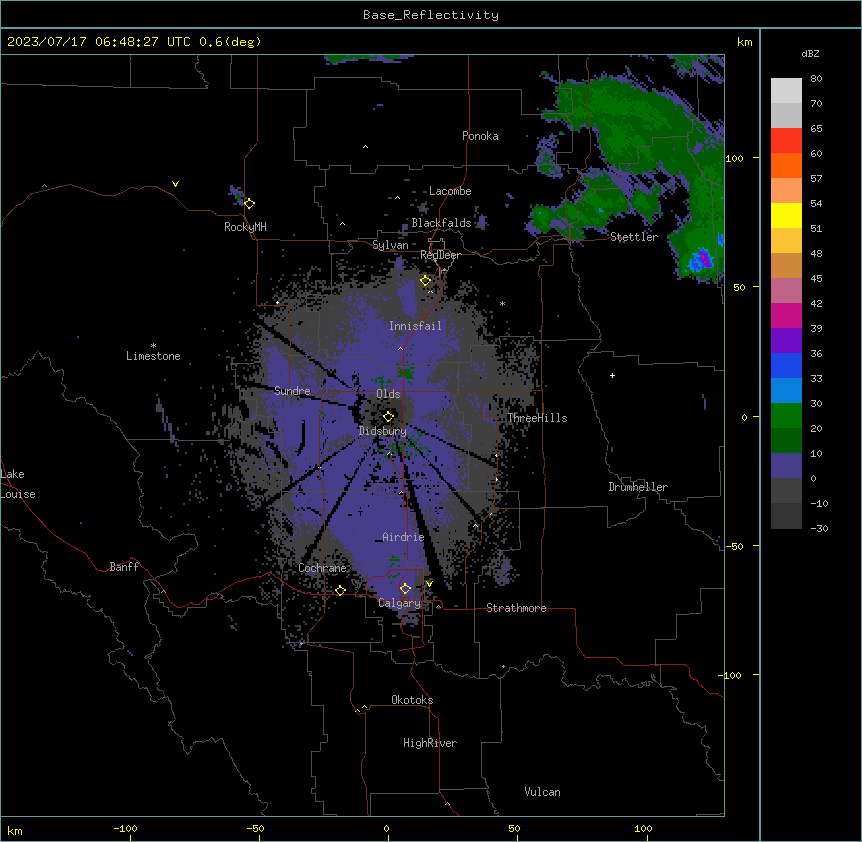Click the Cochrane label
The width and height of the screenshot is (862, 842).
point(322,568)
